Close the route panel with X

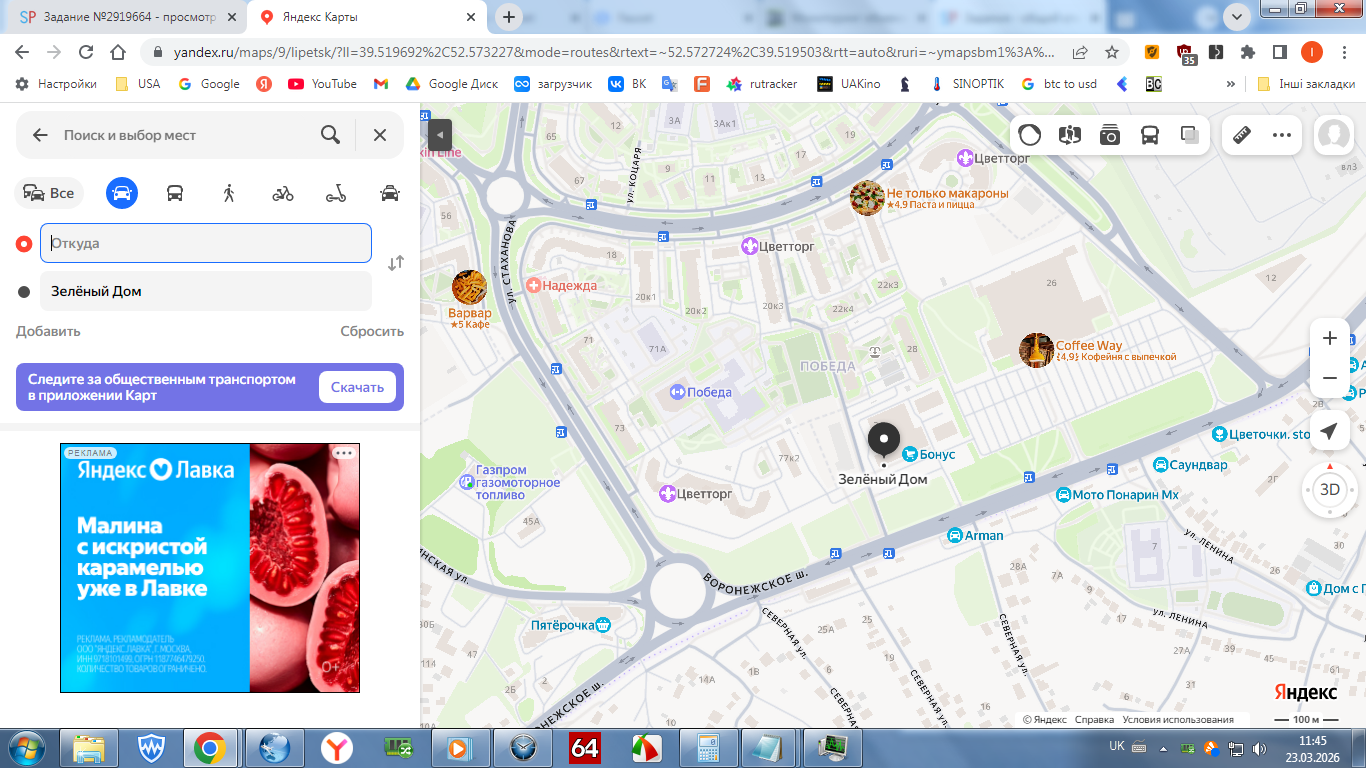tap(380, 135)
